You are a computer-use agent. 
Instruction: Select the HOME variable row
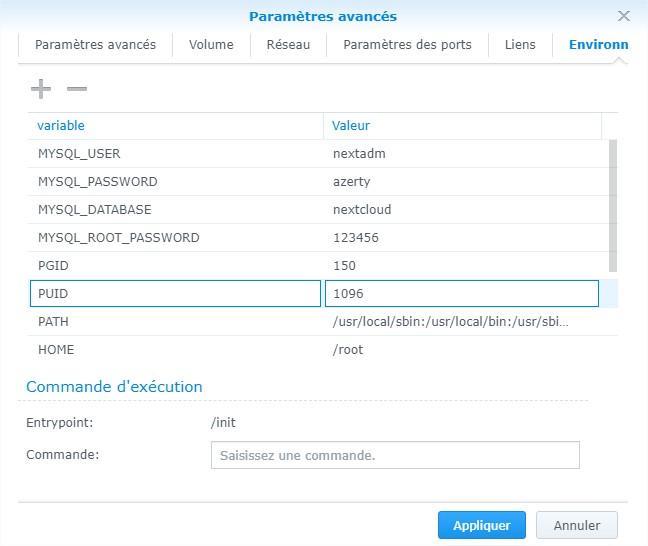tap(56, 350)
